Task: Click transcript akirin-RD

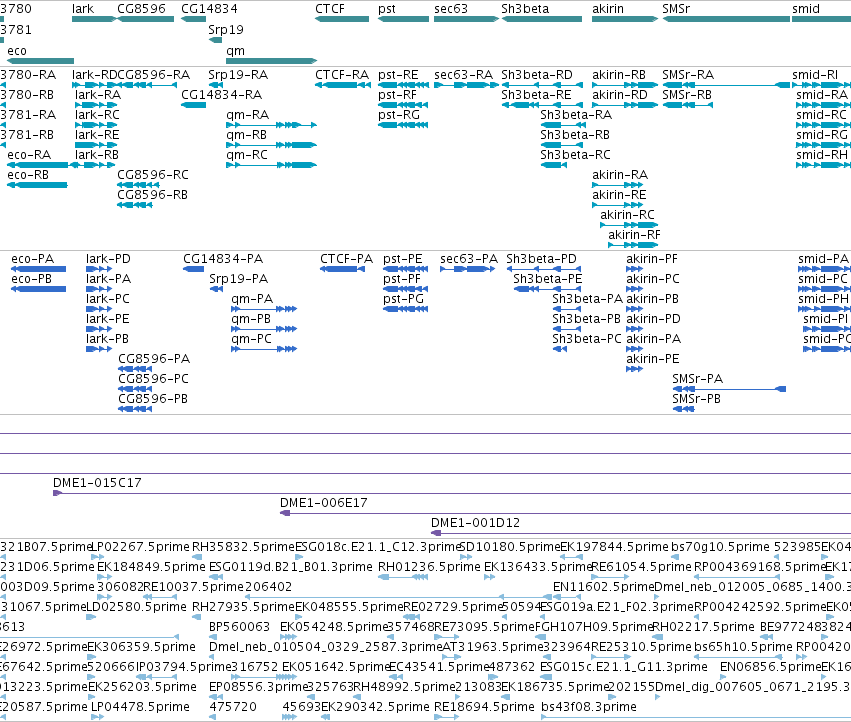Action: click(625, 105)
